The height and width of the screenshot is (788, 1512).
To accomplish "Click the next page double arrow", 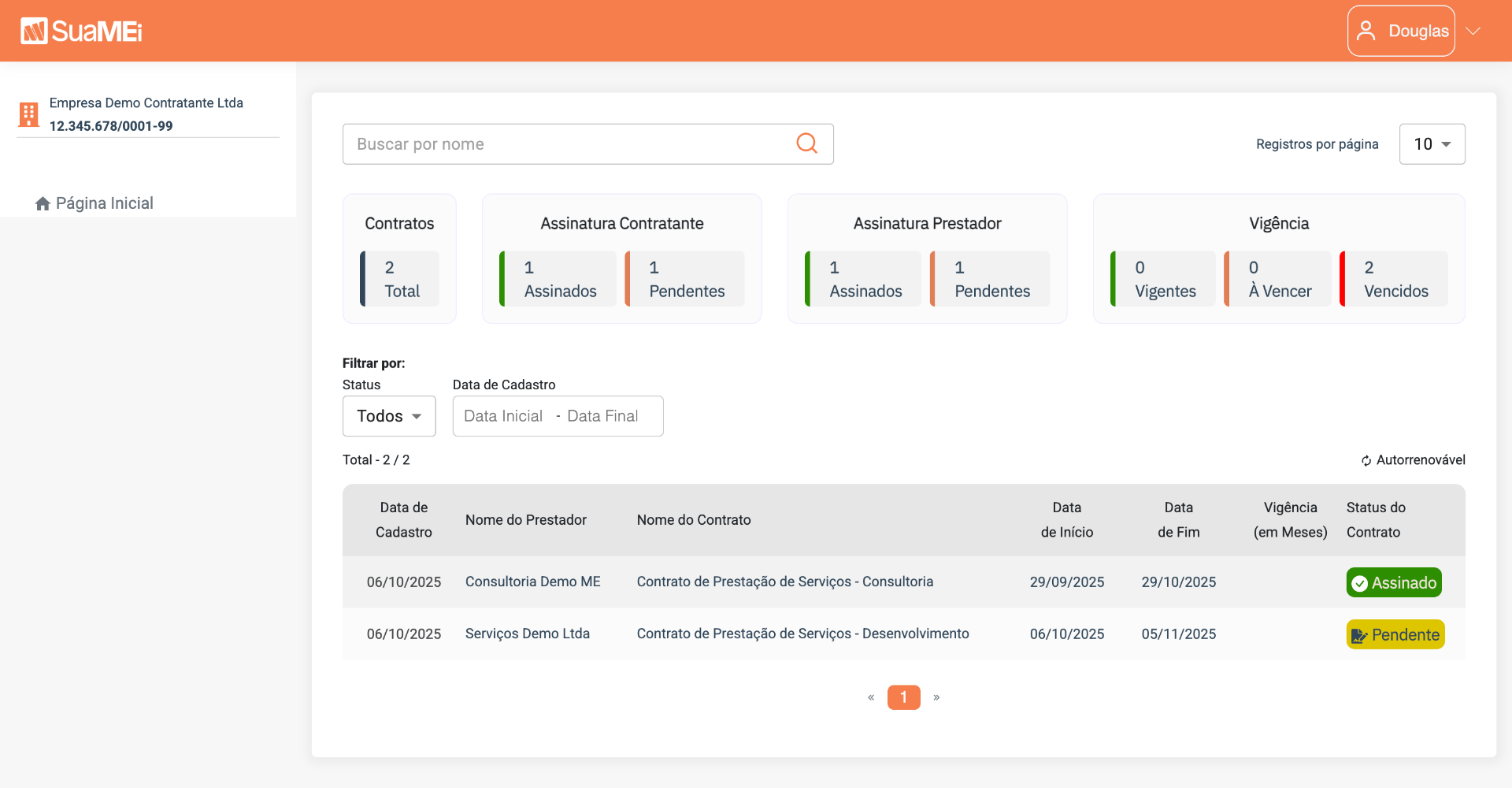I will pyautogui.click(x=936, y=697).
